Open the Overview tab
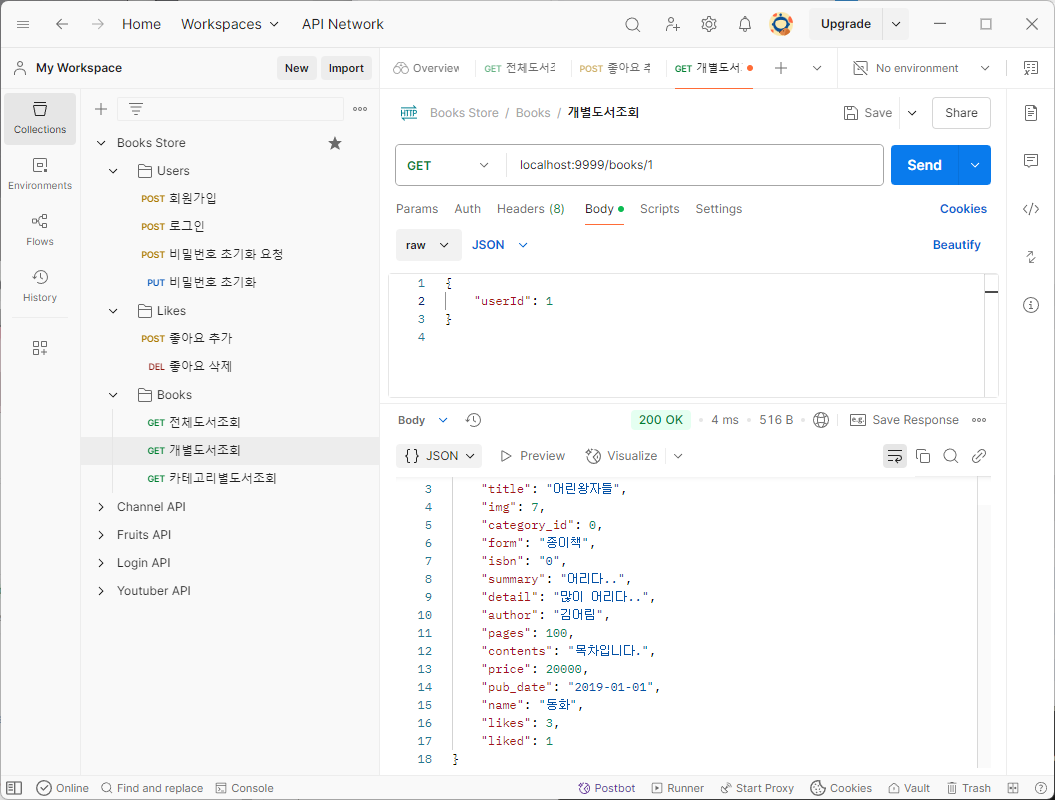 (427, 68)
